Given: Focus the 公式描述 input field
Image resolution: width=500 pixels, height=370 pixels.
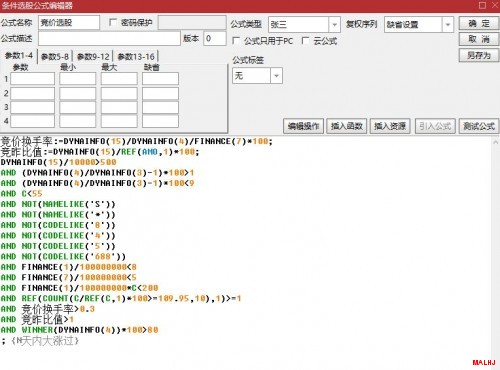Looking at the screenshot, I should point(109,39).
